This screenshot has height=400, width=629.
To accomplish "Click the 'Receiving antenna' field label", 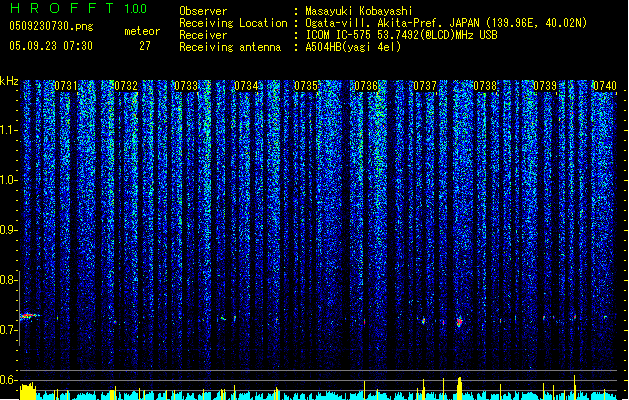I will click(x=230, y=47).
